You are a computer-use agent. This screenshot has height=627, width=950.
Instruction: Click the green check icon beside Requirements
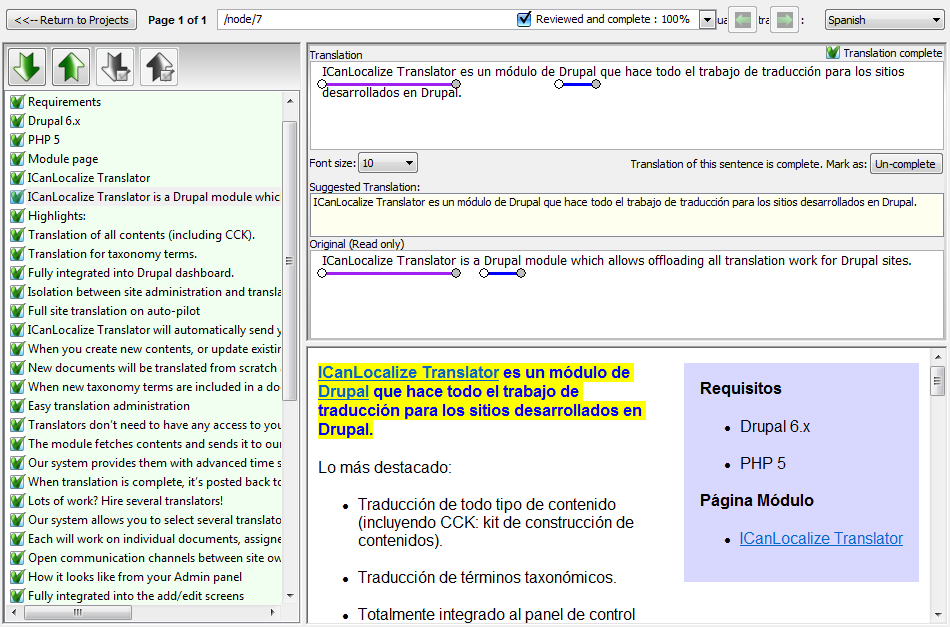[17, 102]
